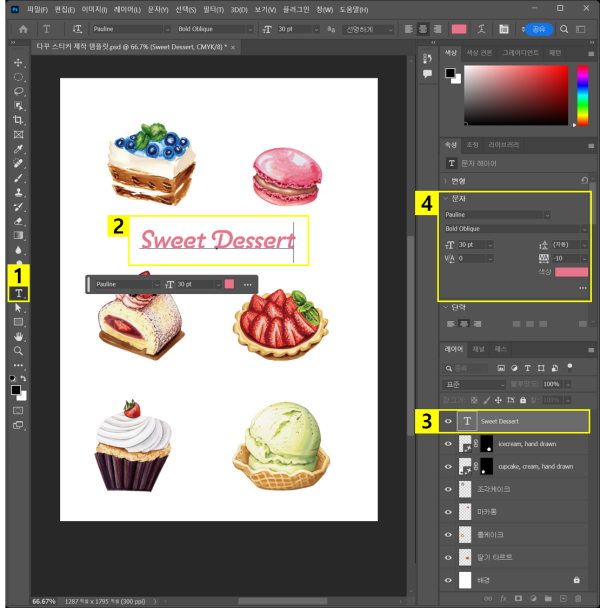600x608 pixels.
Task: Hide the icecream, hand drawn layer
Action: click(448, 444)
